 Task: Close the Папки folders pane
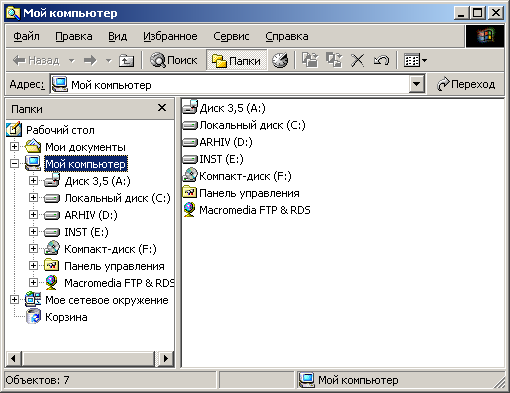[x=162, y=108]
